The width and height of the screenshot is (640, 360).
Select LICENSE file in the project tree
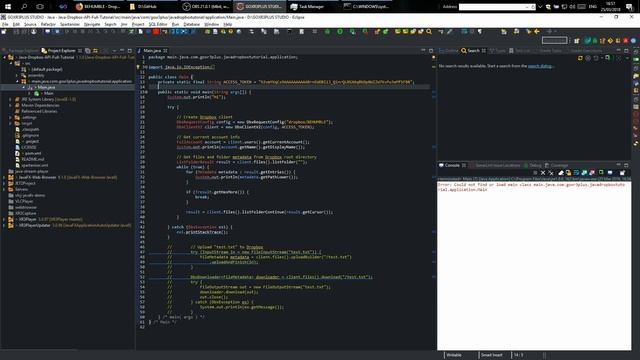[x=29, y=147]
